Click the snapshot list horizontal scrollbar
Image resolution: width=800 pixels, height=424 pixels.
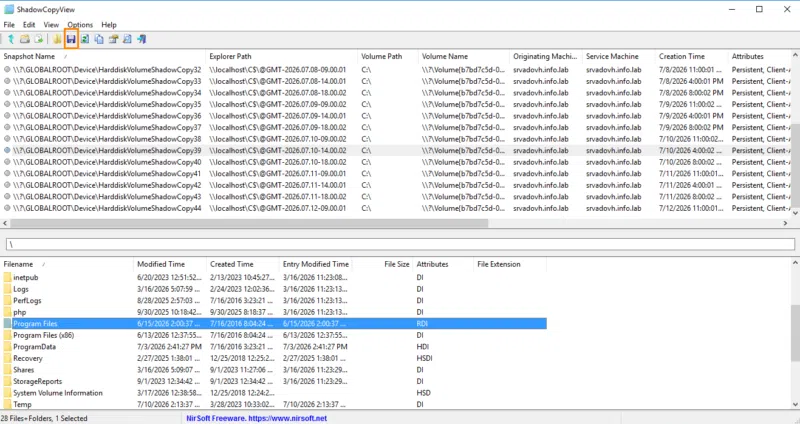coord(249,223)
